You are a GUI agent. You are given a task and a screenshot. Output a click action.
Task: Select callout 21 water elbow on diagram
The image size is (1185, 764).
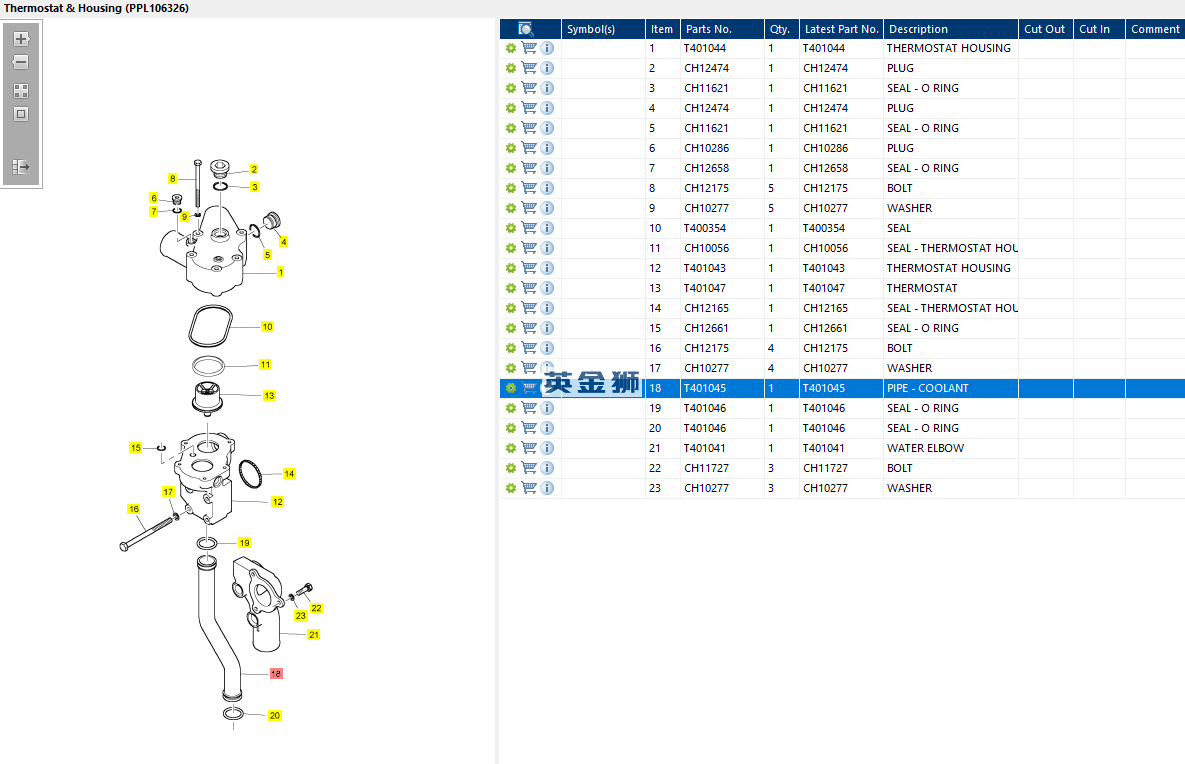pos(314,635)
